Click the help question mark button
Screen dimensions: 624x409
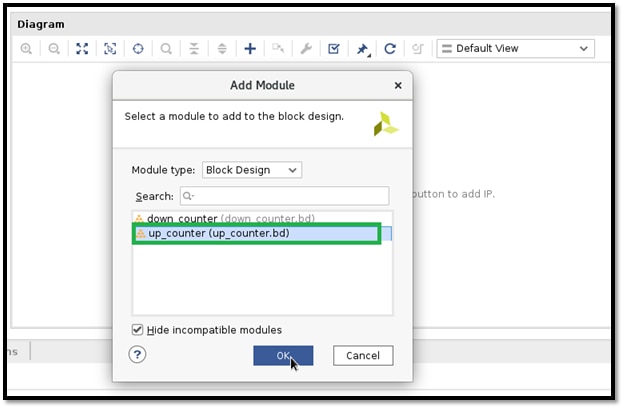tap(137, 354)
